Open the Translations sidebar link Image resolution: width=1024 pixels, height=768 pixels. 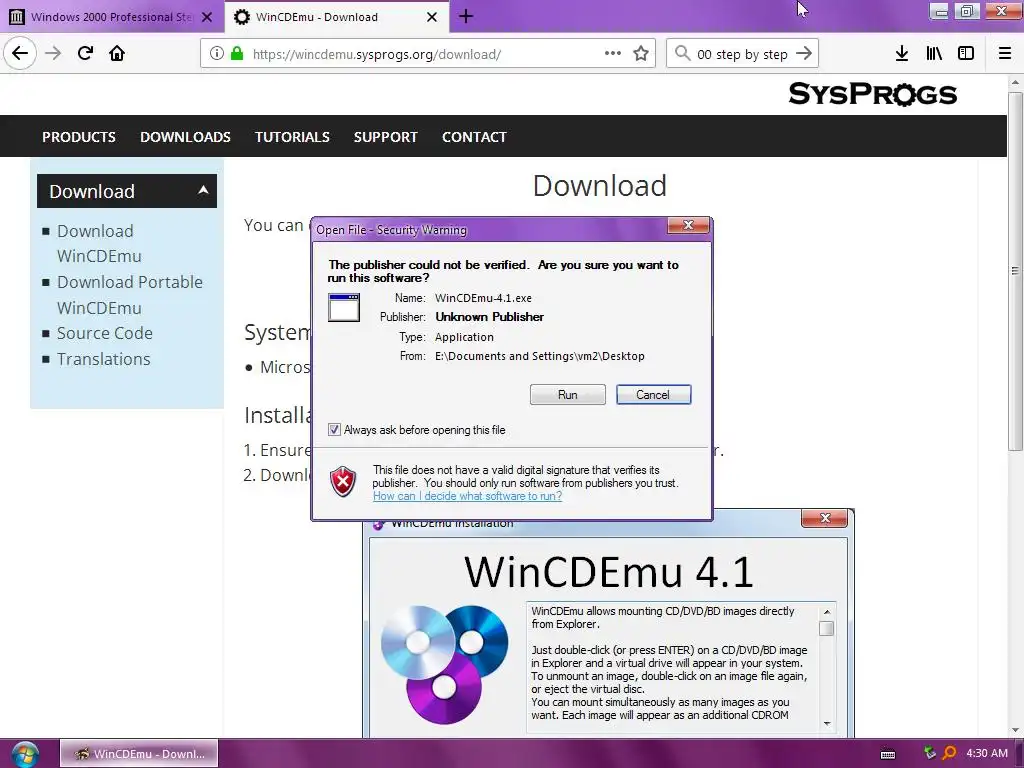103,359
